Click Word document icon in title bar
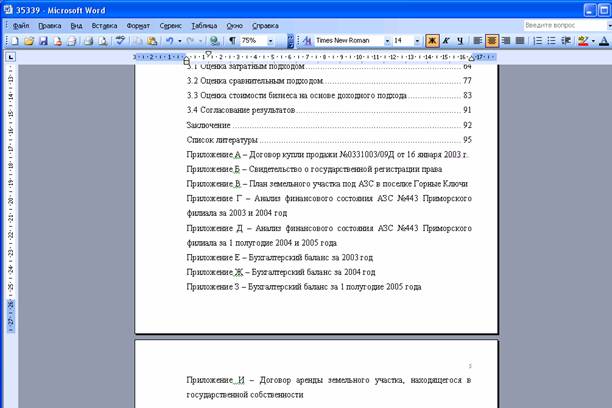This screenshot has height=408, width=612. (8, 10)
